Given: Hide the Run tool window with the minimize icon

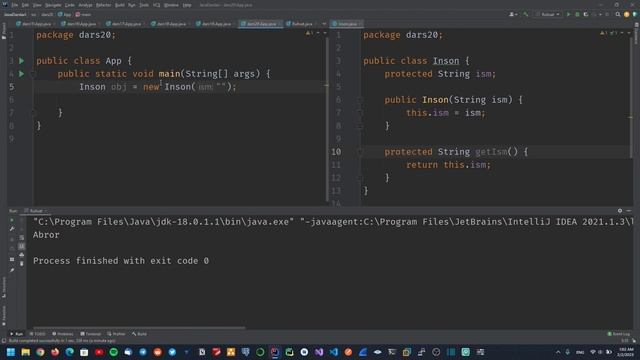Looking at the screenshot, I should [x=629, y=211].
